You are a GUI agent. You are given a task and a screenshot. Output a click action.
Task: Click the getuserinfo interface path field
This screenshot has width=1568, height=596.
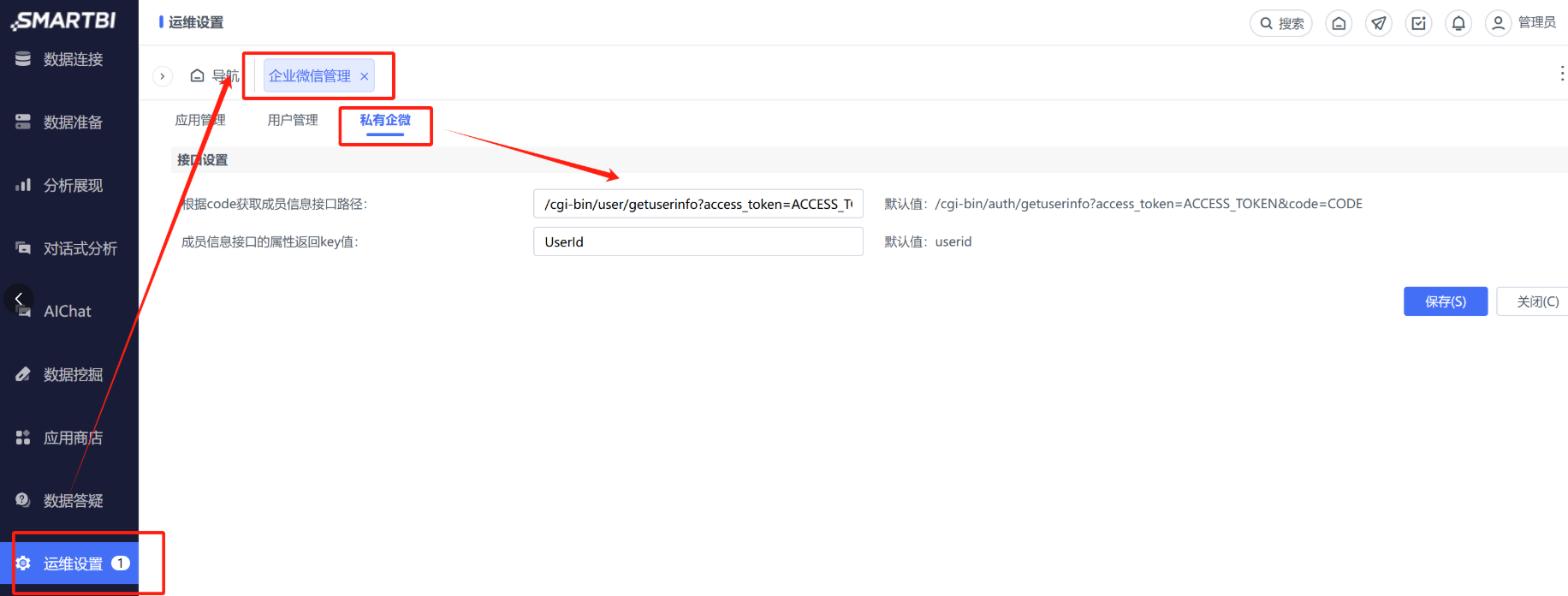(698, 204)
